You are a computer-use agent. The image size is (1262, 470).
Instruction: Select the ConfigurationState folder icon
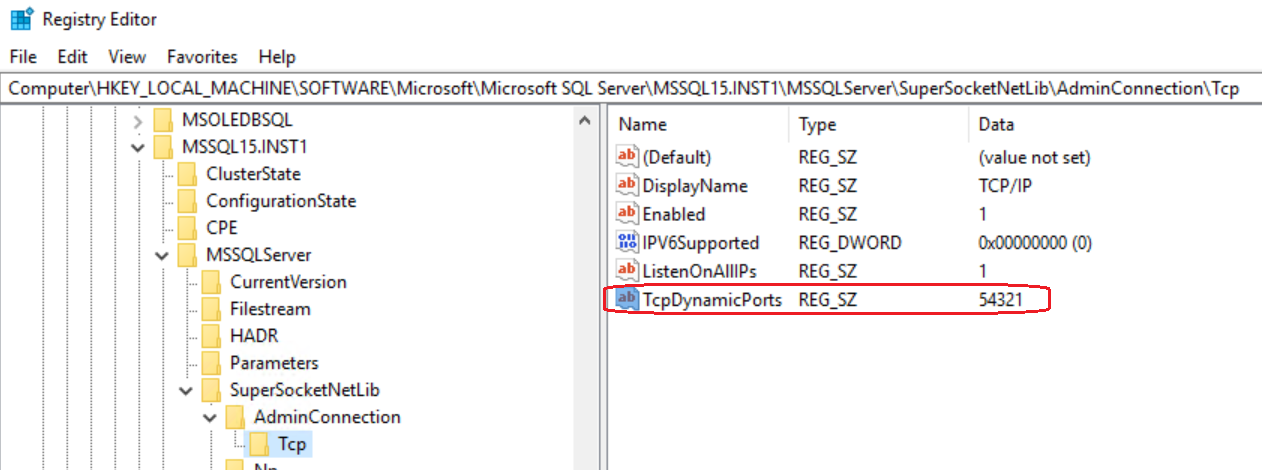click(x=188, y=201)
